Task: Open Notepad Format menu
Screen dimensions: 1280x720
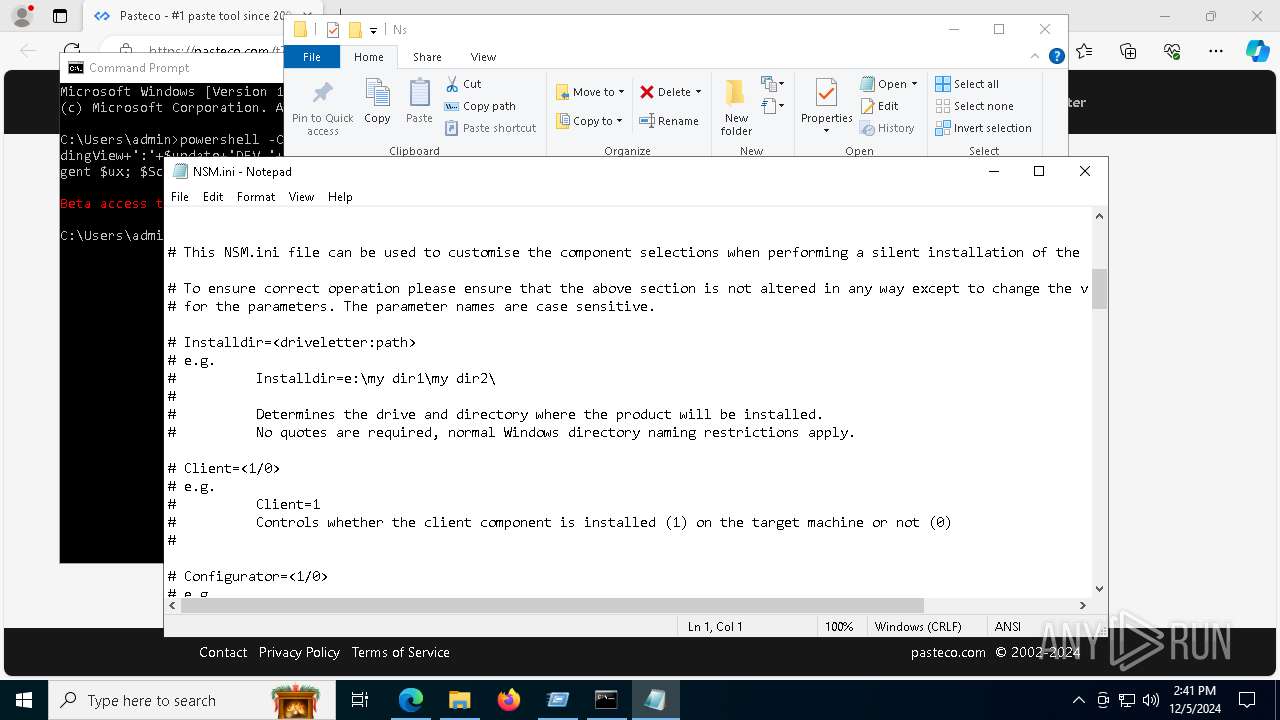Action: pyautogui.click(x=256, y=197)
